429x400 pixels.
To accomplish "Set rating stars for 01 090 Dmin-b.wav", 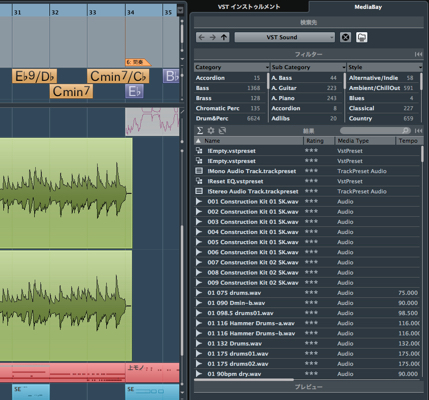I will tap(311, 303).
